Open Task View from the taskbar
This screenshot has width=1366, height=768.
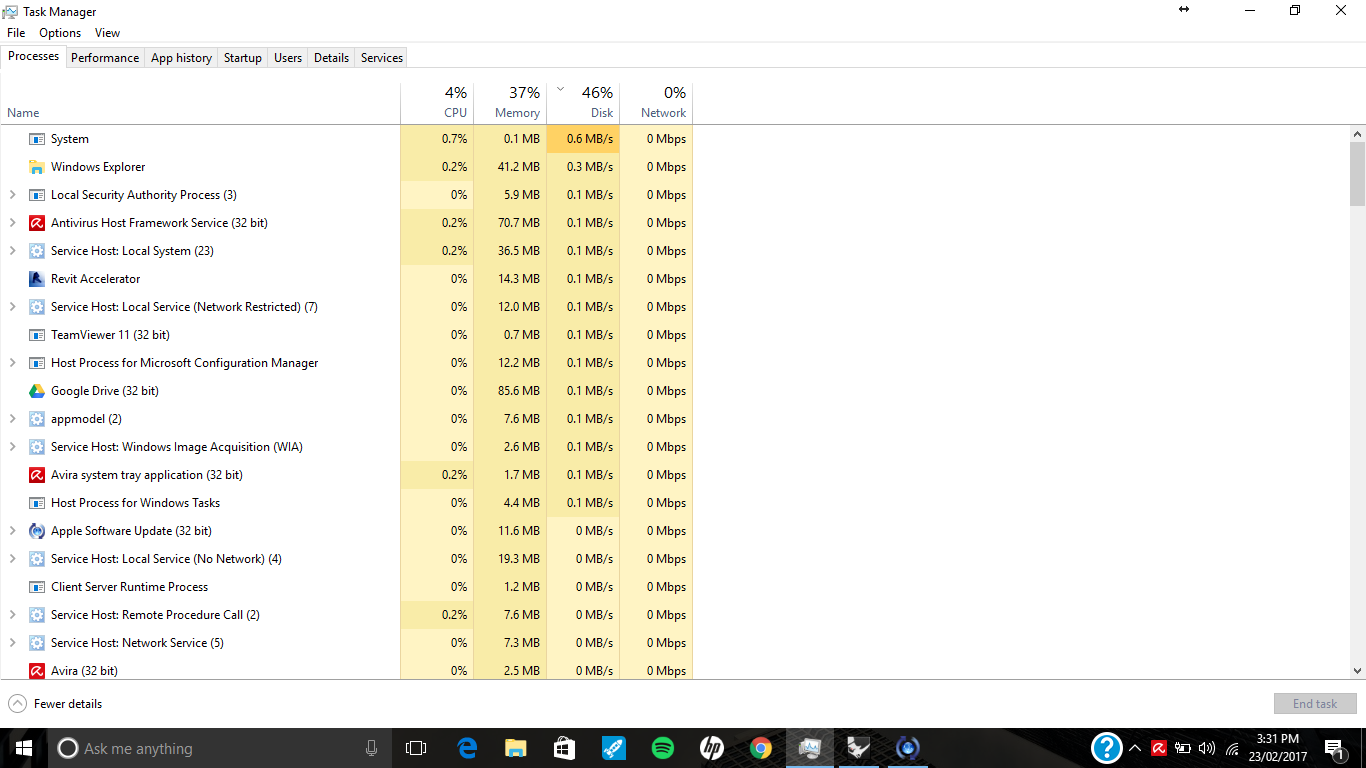click(x=416, y=748)
